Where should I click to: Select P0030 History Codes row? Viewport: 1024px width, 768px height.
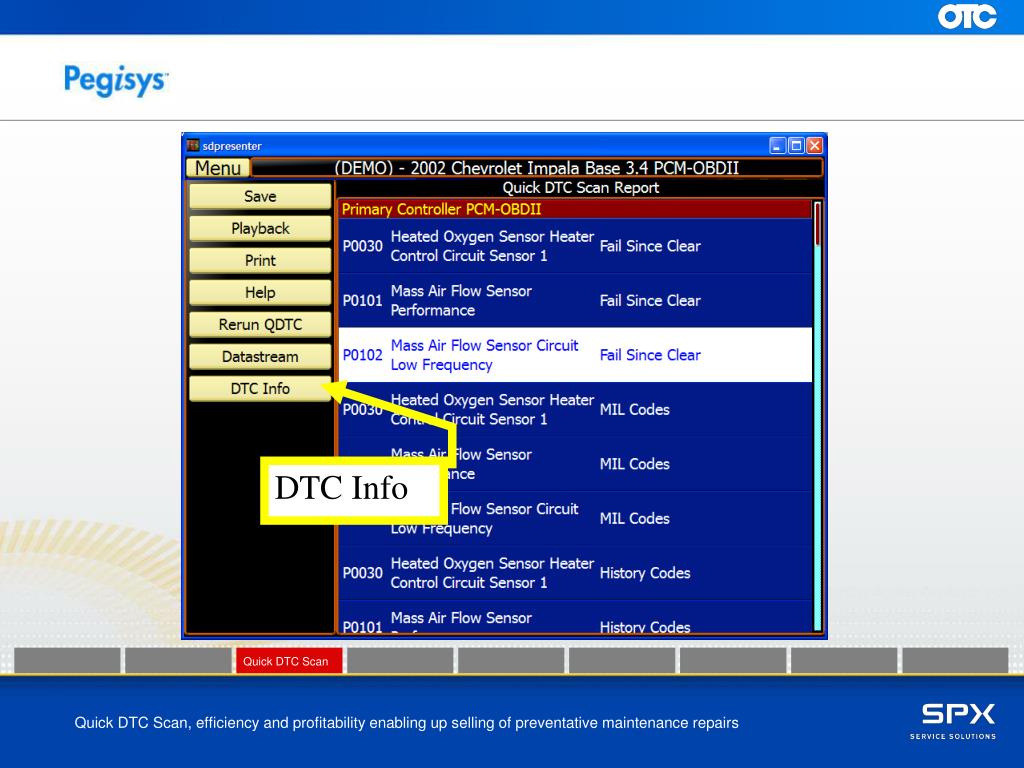click(575, 573)
